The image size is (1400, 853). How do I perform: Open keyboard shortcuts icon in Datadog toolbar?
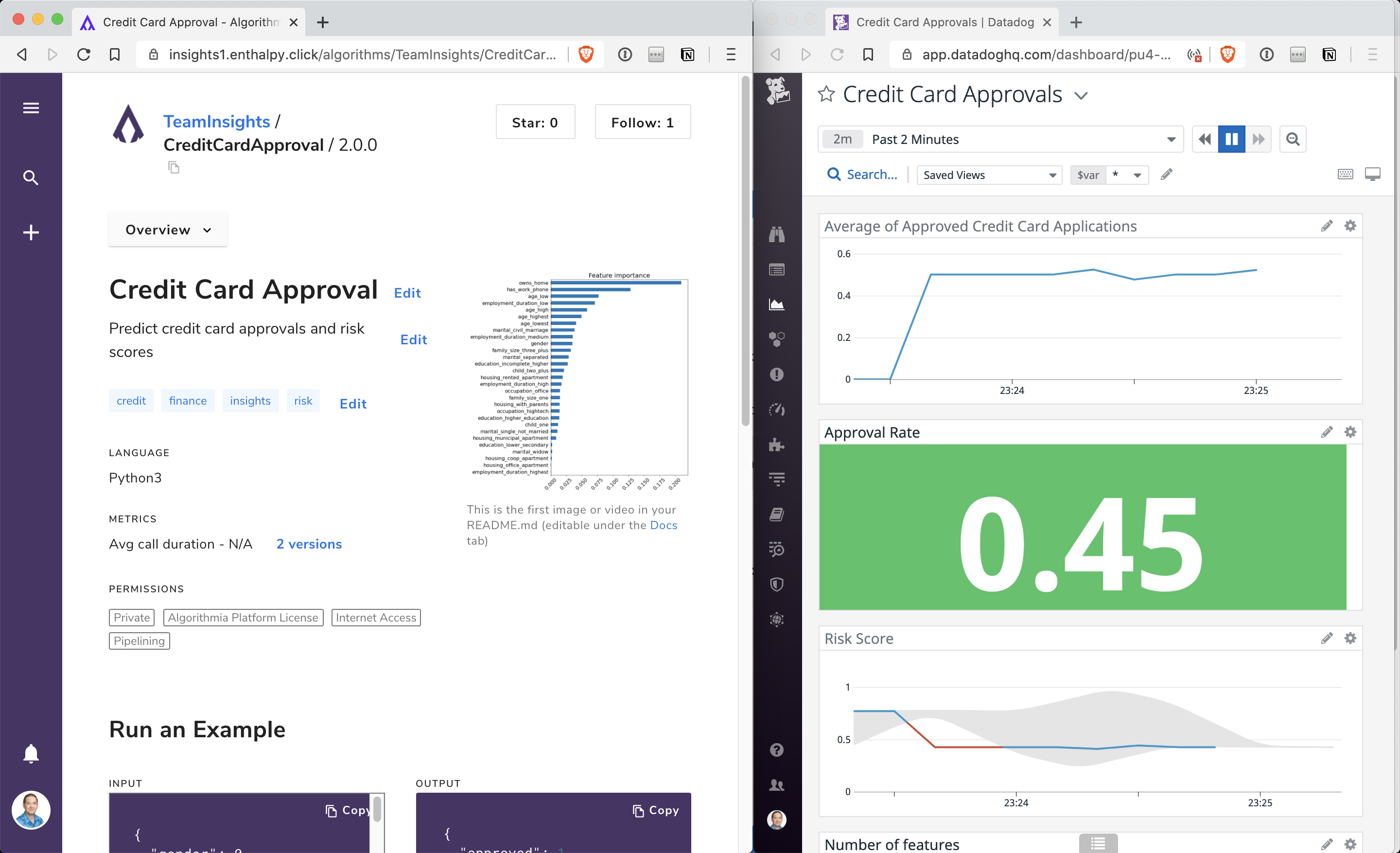(x=1346, y=175)
